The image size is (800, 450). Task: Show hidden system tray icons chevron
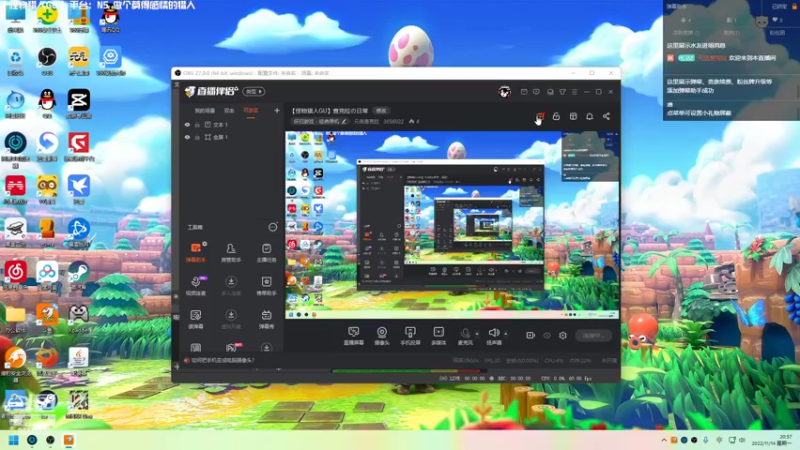point(664,440)
